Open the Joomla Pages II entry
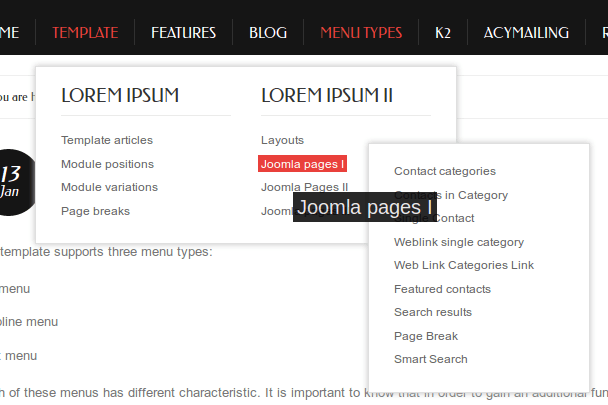 tap(304, 187)
